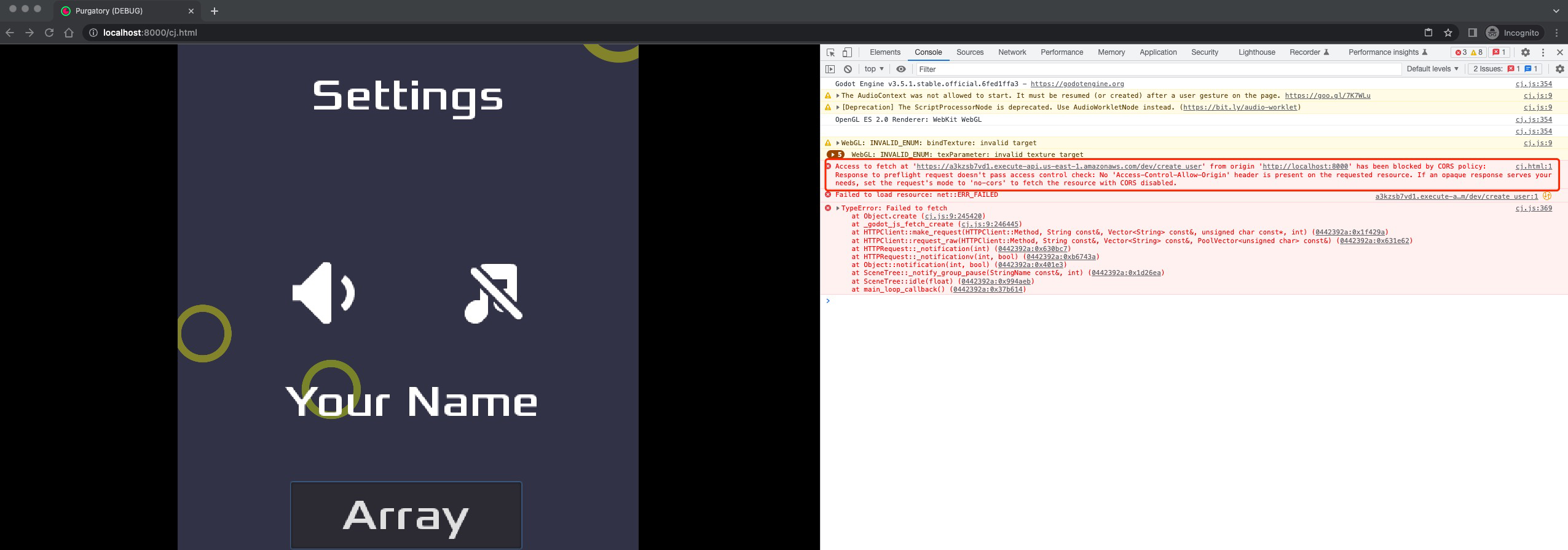Click the share page icon in address bar
The image size is (1568, 550).
[1428, 33]
